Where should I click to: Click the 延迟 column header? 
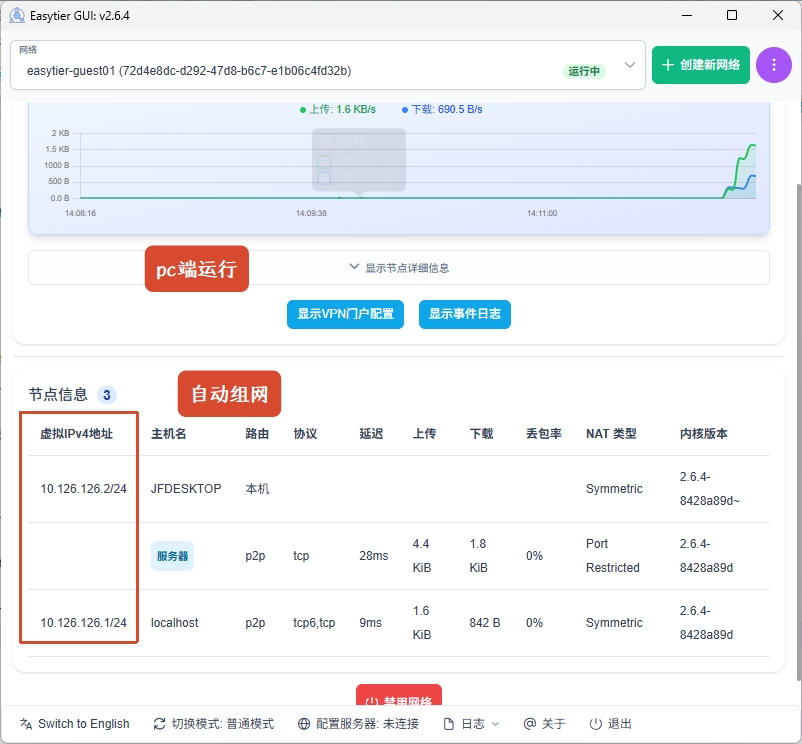[x=371, y=434]
